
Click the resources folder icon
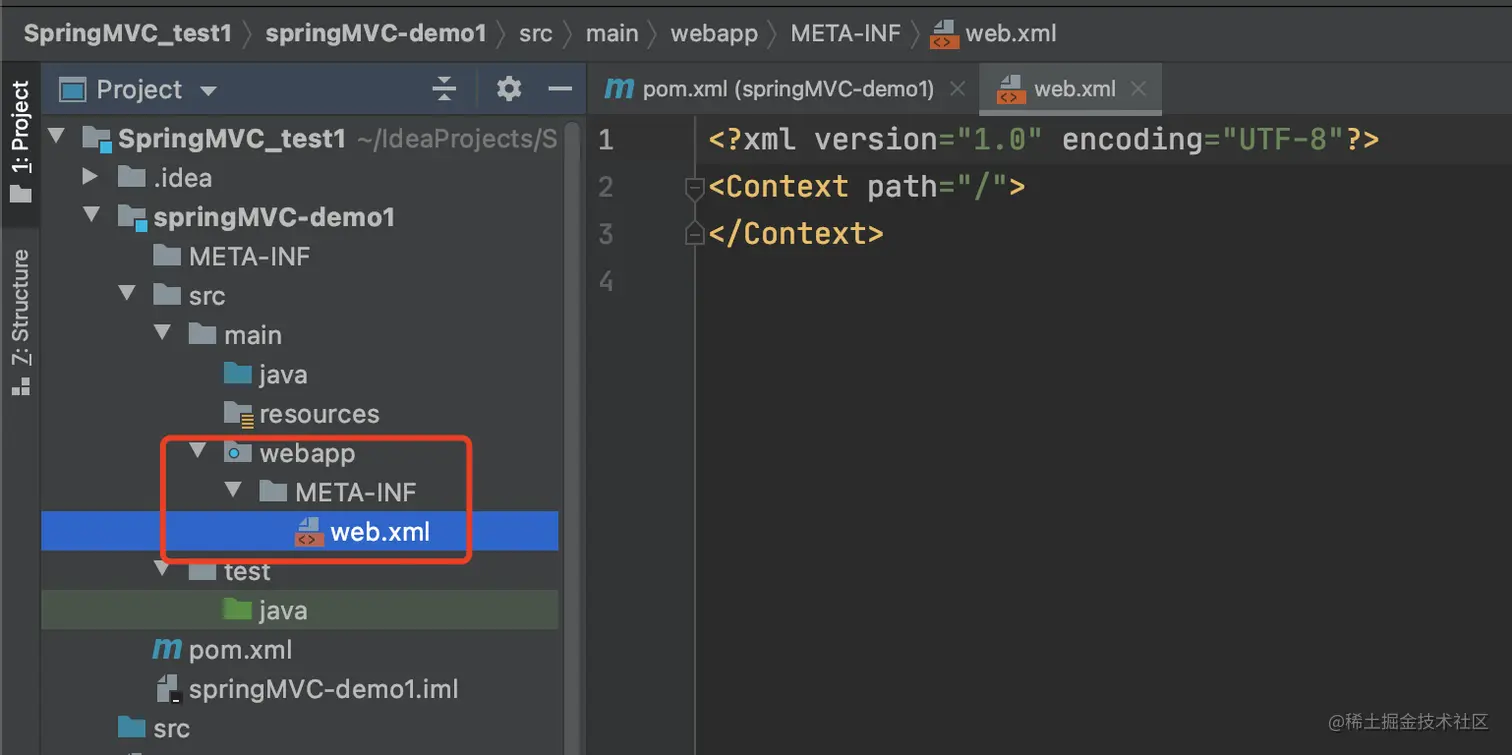coord(238,414)
